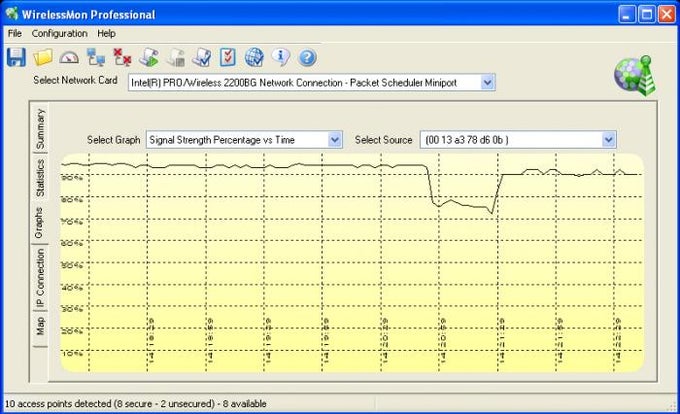The width and height of the screenshot is (680, 414).
Task: Click the 00 13 a3 78 d6 0b source field
Action: point(518,140)
